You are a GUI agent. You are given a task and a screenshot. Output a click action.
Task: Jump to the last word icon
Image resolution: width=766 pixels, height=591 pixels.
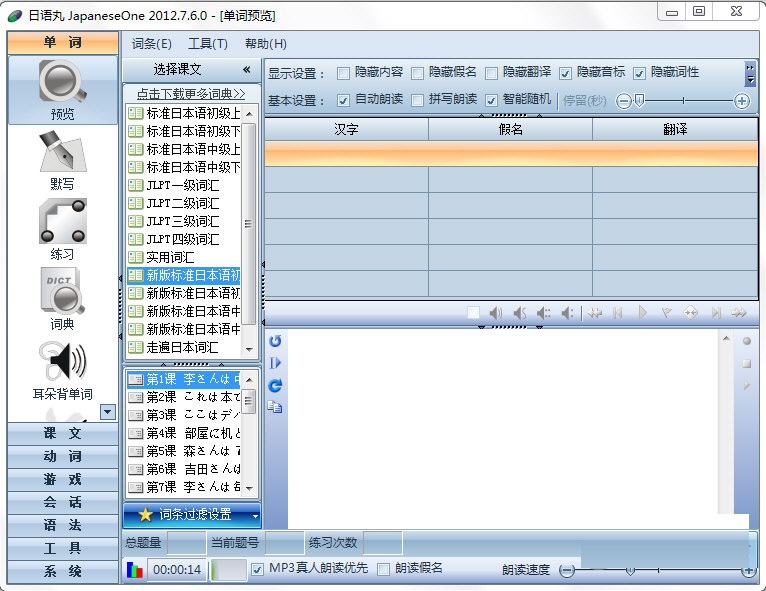pos(716,313)
